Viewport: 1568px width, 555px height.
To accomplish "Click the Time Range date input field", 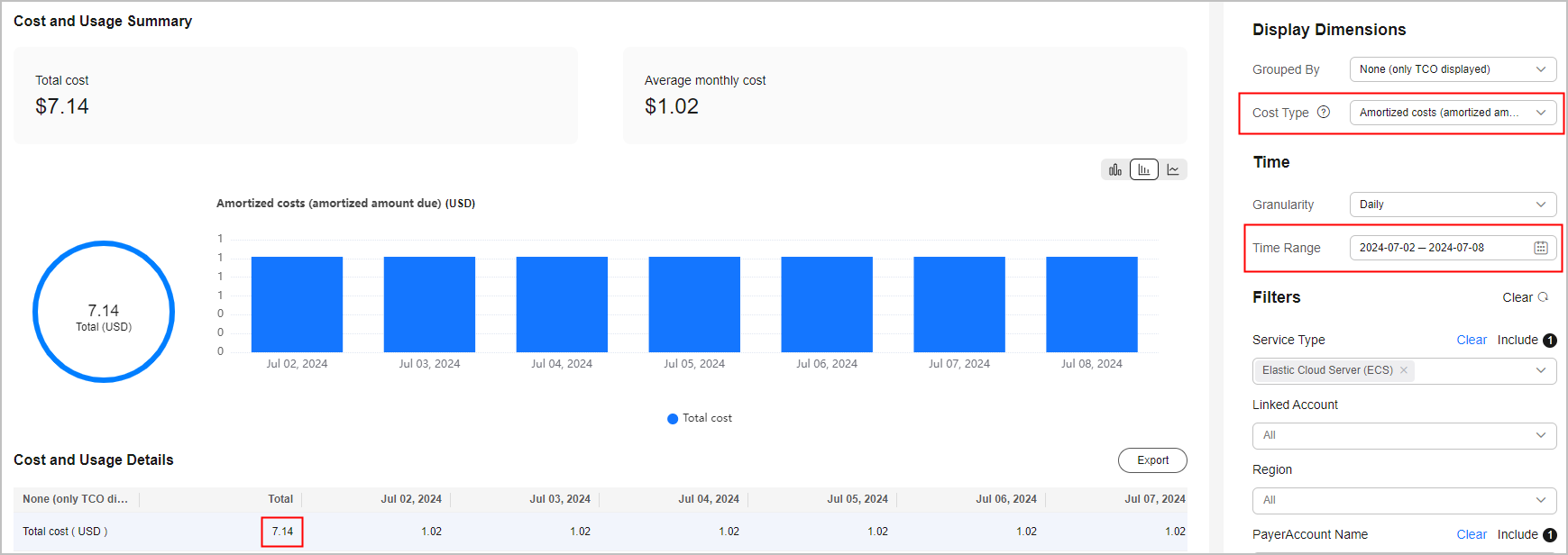I will 1438,248.
